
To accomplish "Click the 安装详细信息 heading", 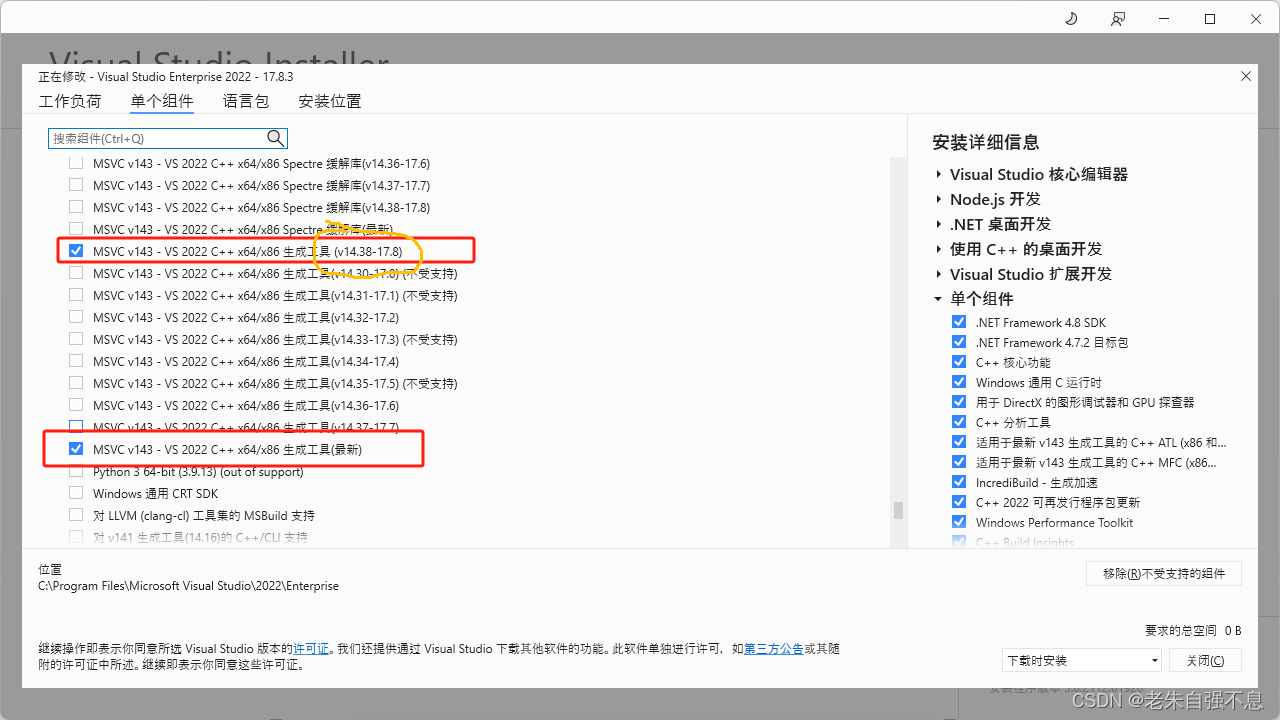I will (x=985, y=143).
